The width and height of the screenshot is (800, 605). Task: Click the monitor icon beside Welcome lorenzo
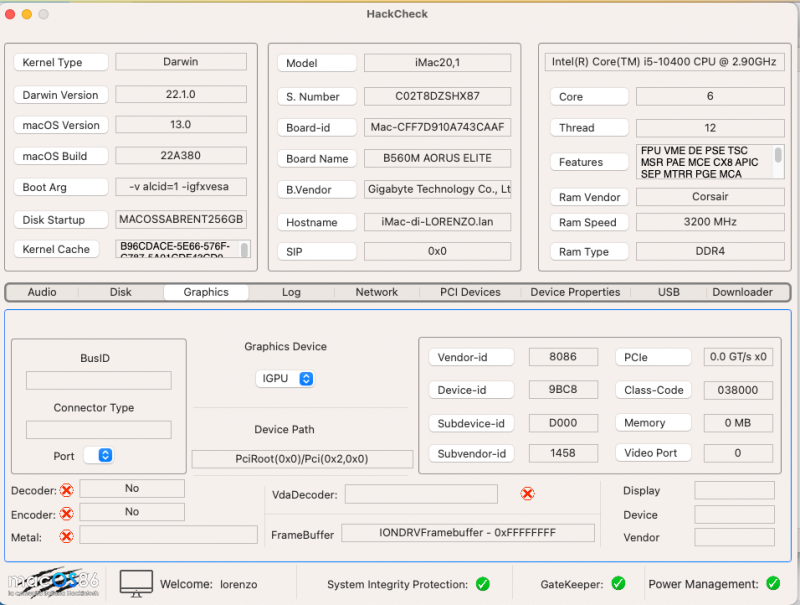tap(135, 582)
